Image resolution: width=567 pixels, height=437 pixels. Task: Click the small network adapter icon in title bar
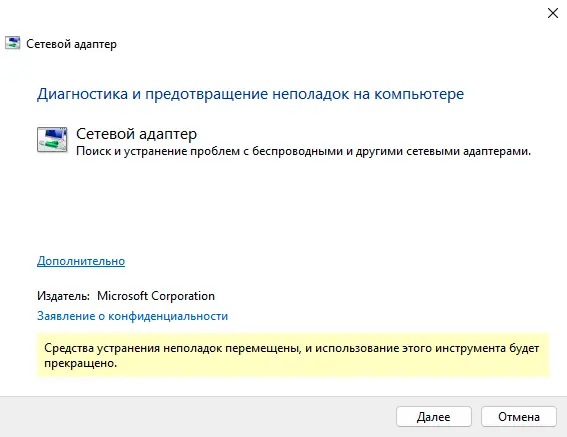tap(13, 43)
